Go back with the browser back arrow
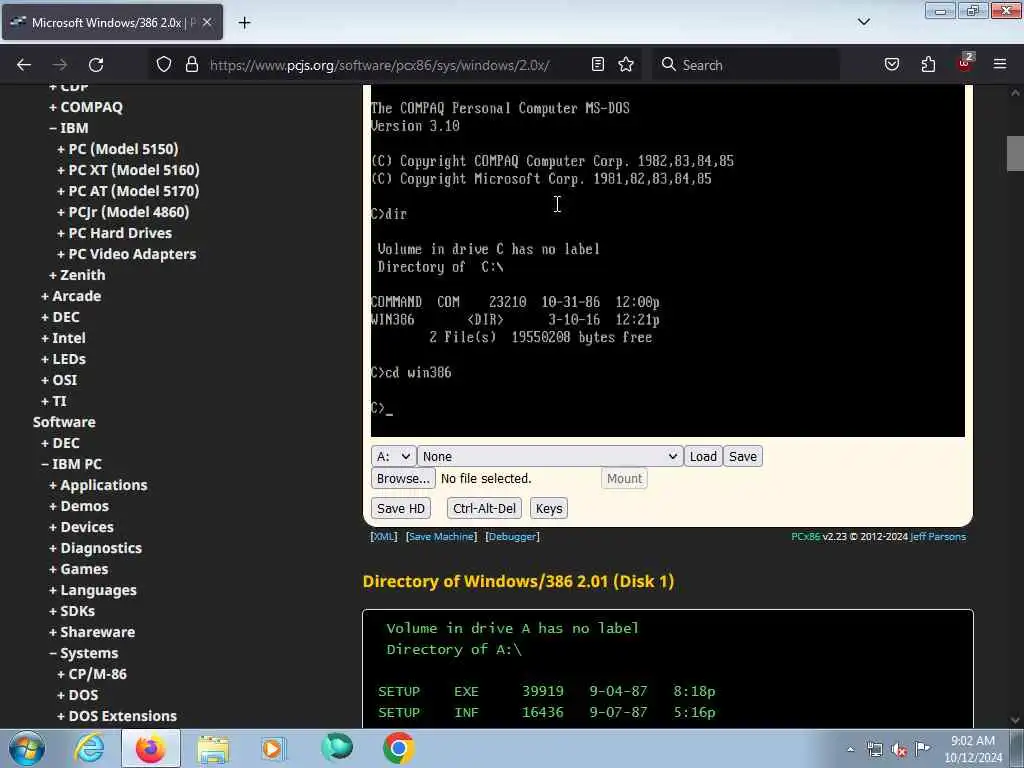 (x=24, y=65)
